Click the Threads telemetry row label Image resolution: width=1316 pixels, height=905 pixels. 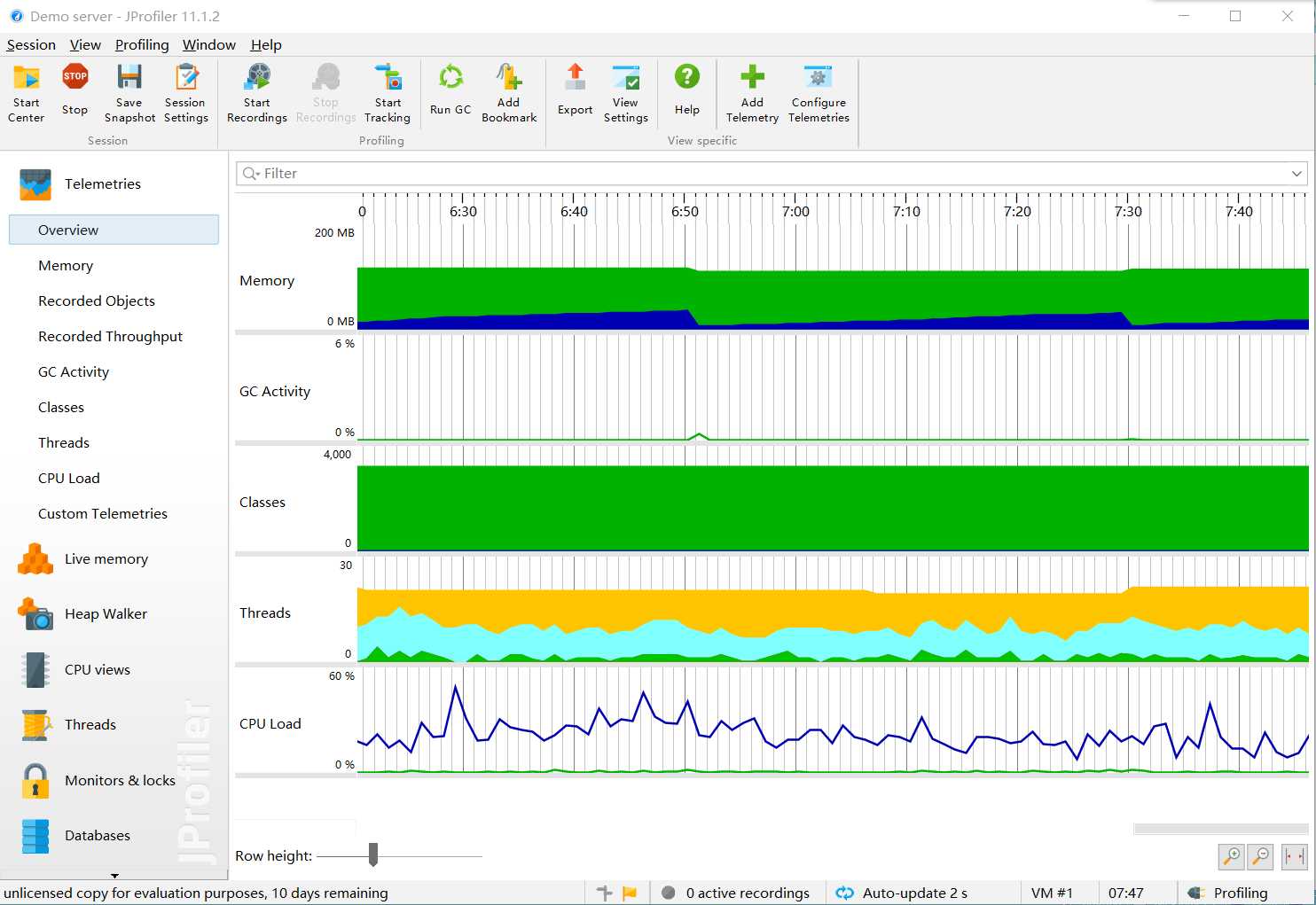tap(265, 613)
